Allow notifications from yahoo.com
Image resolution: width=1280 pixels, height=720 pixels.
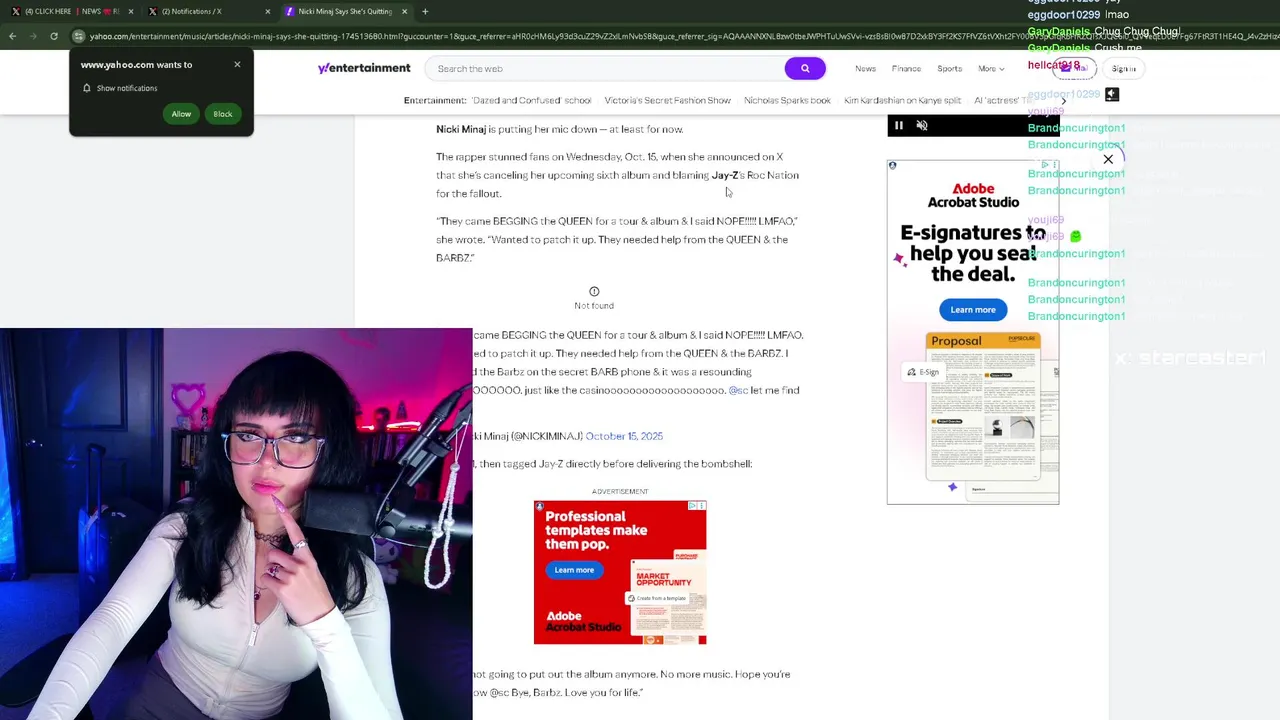tap(181, 113)
